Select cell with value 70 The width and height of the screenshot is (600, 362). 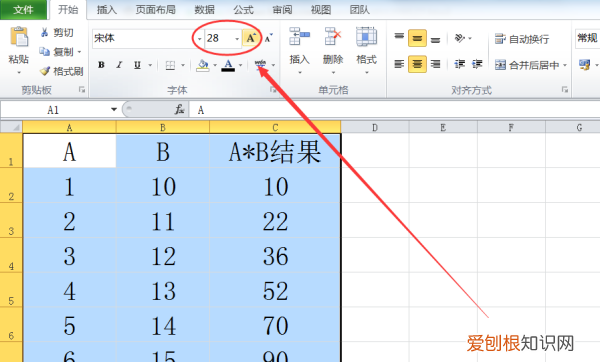275,325
